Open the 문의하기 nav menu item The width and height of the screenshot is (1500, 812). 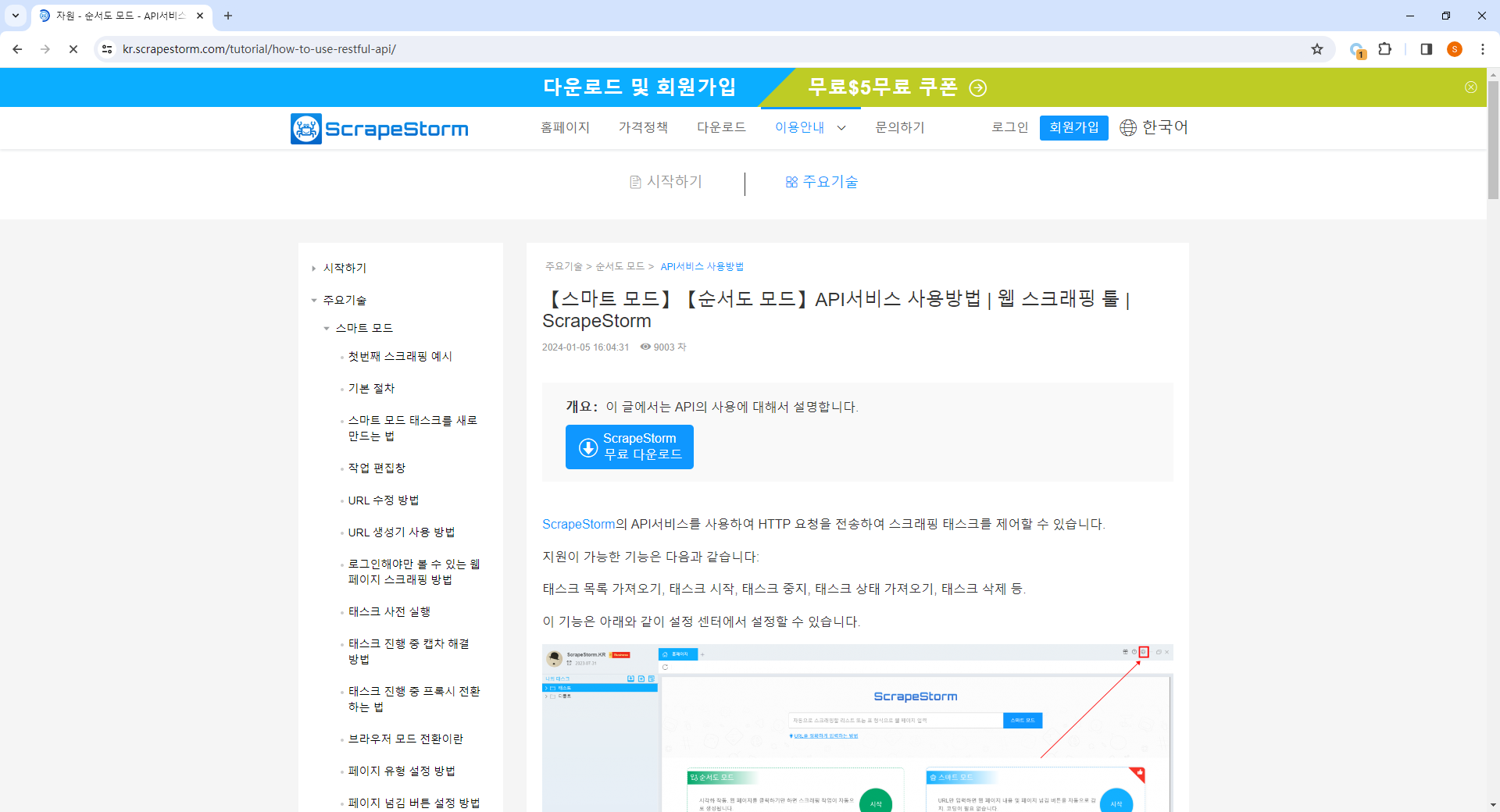point(900,127)
